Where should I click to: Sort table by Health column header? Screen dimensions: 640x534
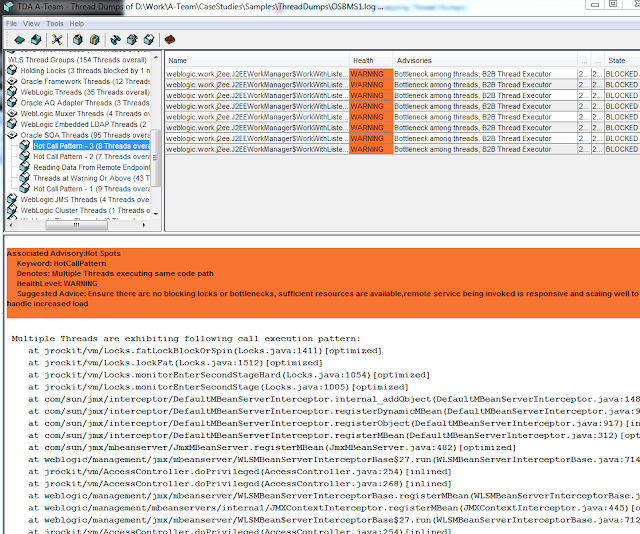click(x=371, y=60)
